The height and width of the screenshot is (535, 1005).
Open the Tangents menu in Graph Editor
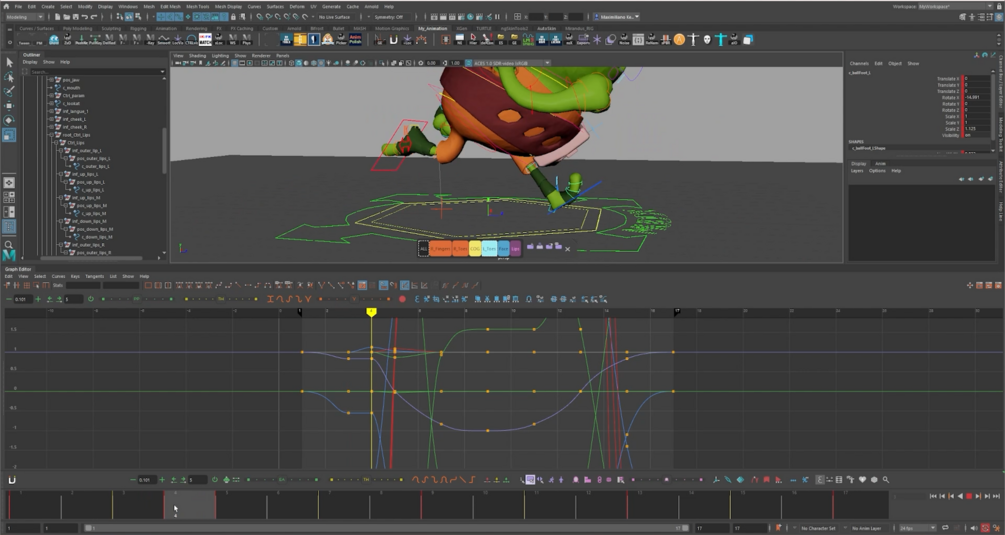click(94, 276)
